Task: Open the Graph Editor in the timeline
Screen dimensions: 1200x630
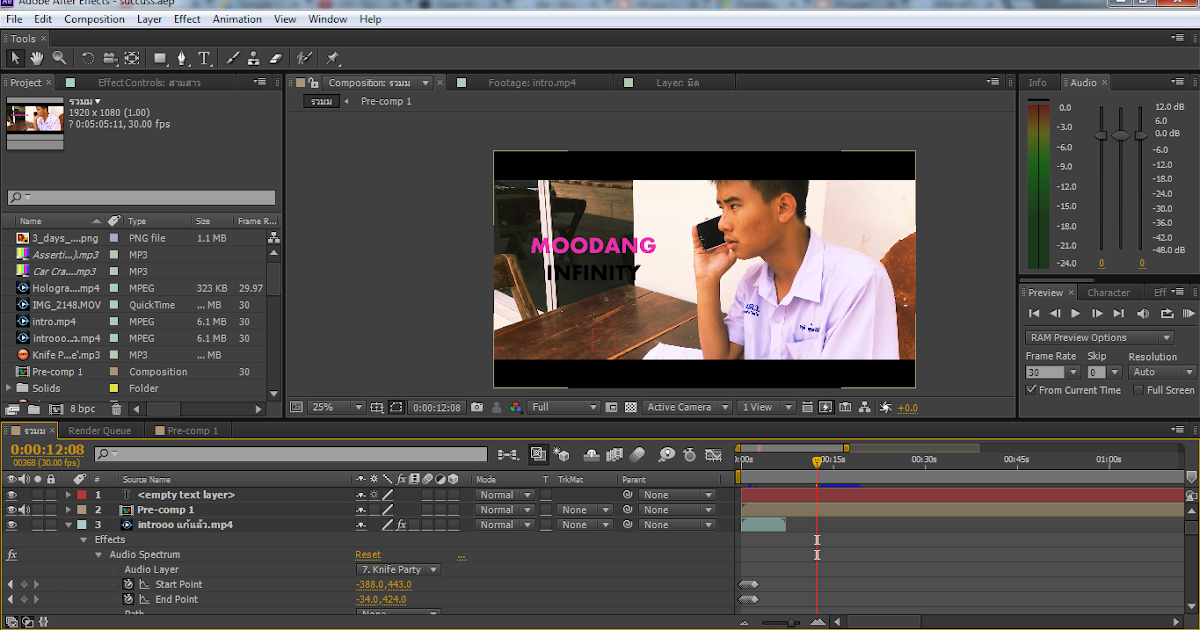Action: click(x=713, y=455)
